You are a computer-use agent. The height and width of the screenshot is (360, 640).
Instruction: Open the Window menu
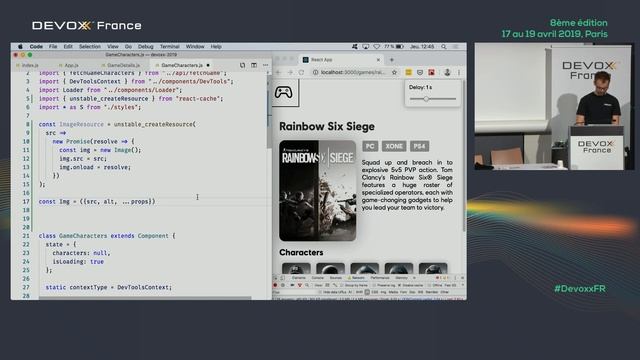(195, 47)
